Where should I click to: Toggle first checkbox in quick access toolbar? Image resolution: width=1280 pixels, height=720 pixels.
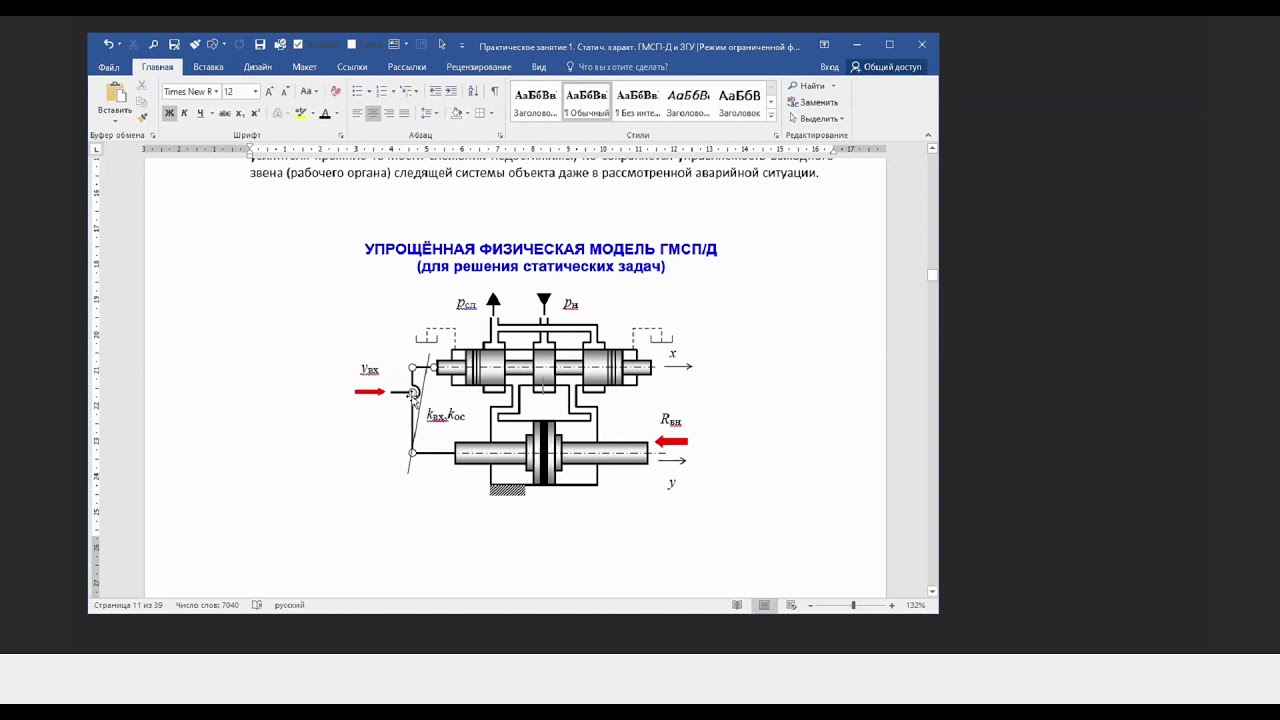298,44
